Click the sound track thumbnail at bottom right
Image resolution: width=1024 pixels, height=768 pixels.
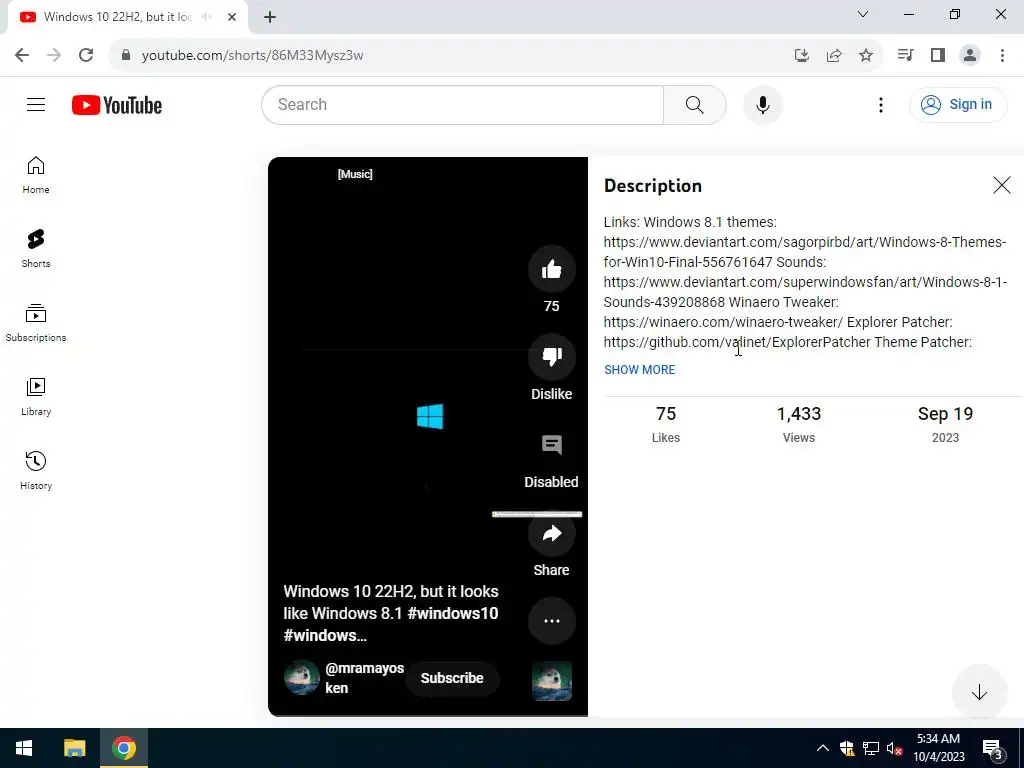click(x=552, y=681)
